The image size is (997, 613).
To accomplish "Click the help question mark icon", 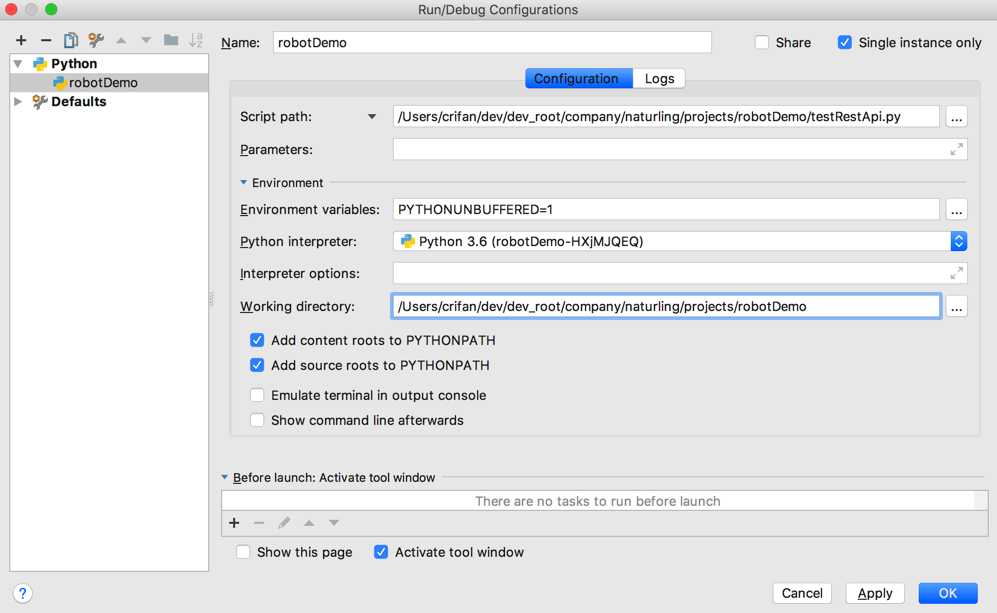I will coord(23,593).
